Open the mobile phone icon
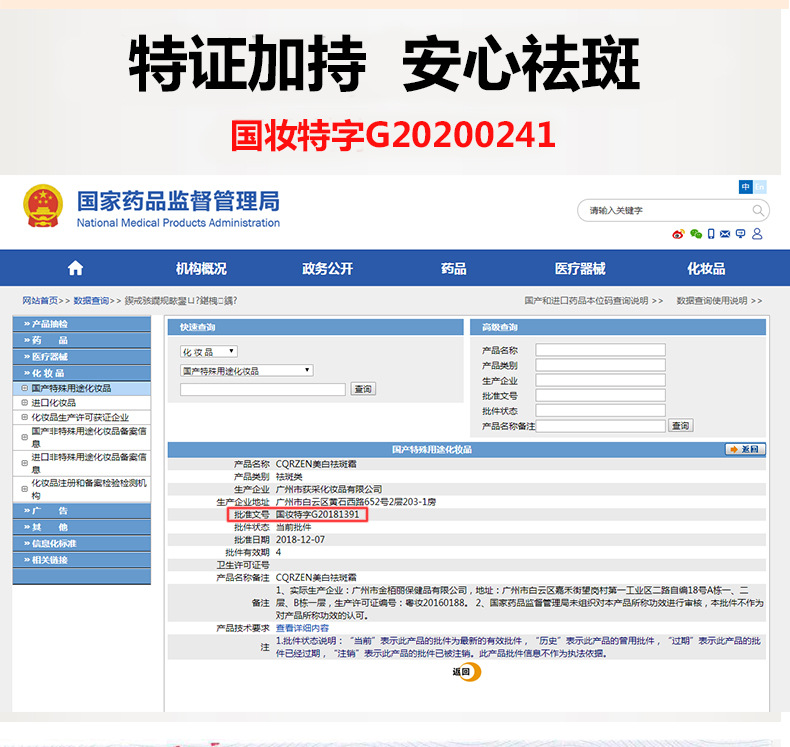The image size is (790, 747). [711, 234]
